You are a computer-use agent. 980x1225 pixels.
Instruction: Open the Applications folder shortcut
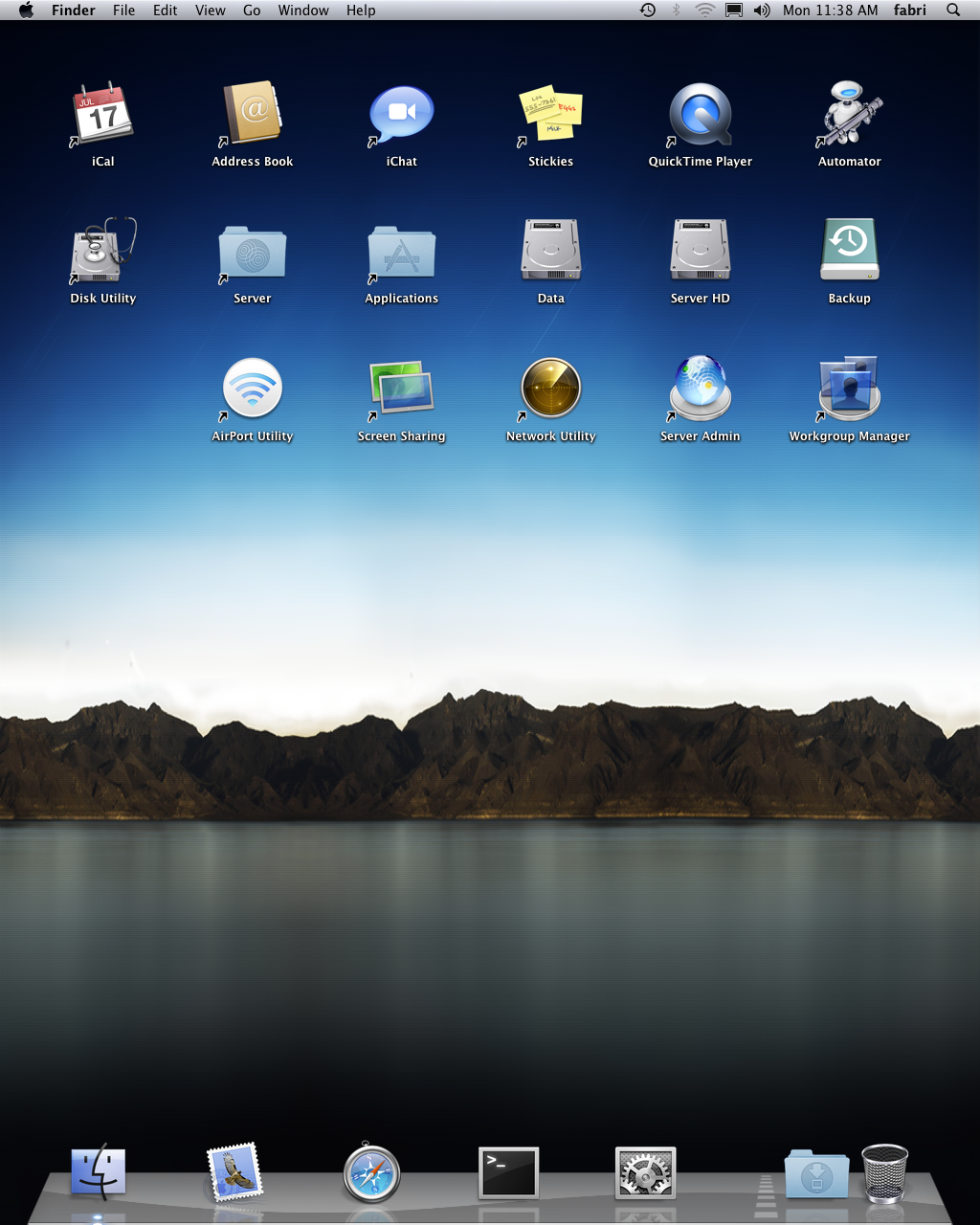(x=402, y=251)
